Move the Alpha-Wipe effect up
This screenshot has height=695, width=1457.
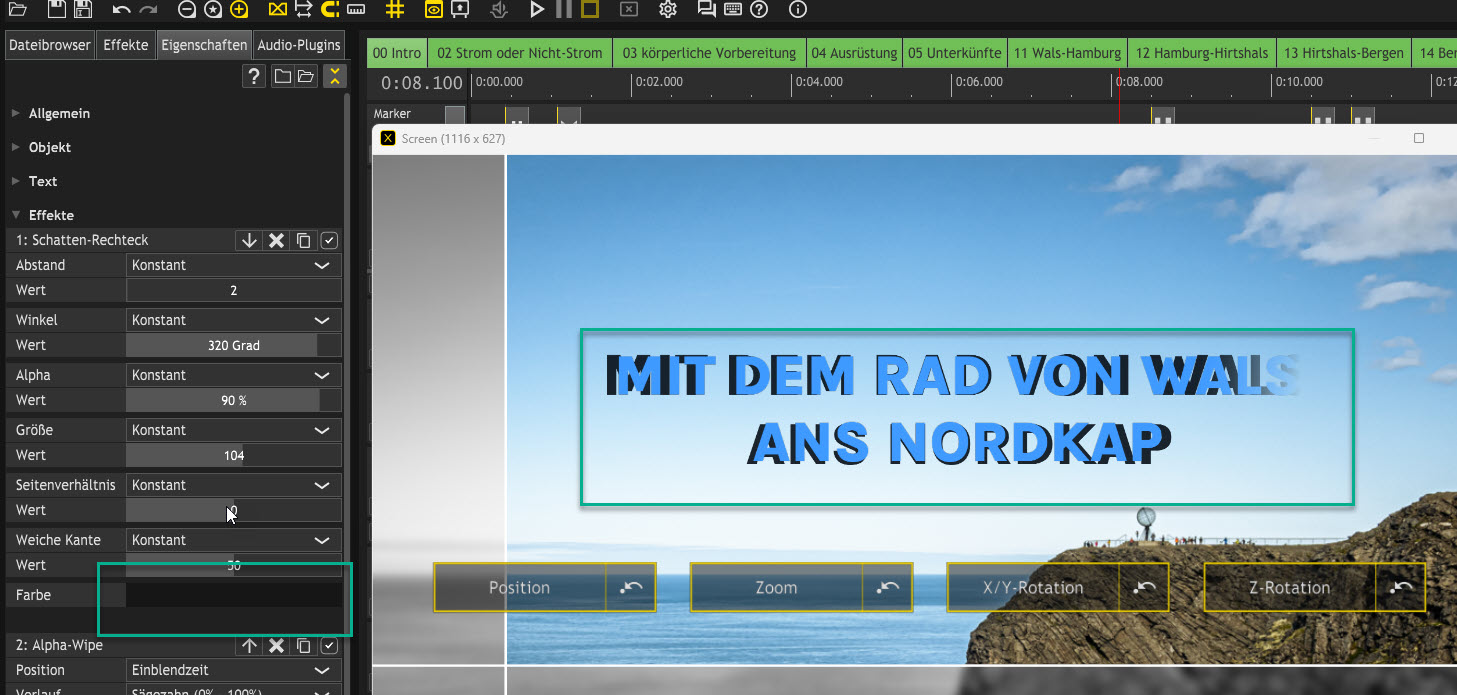pos(249,646)
